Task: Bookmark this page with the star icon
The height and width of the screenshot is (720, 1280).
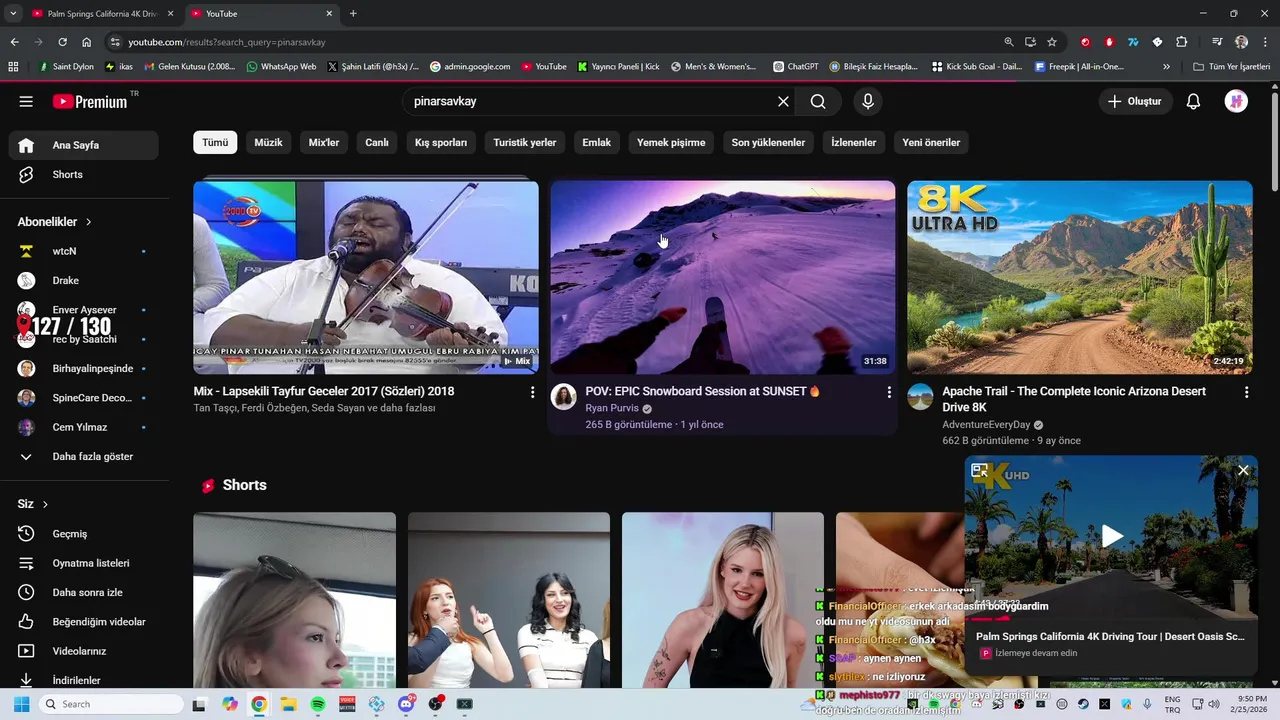Action: (x=1052, y=42)
